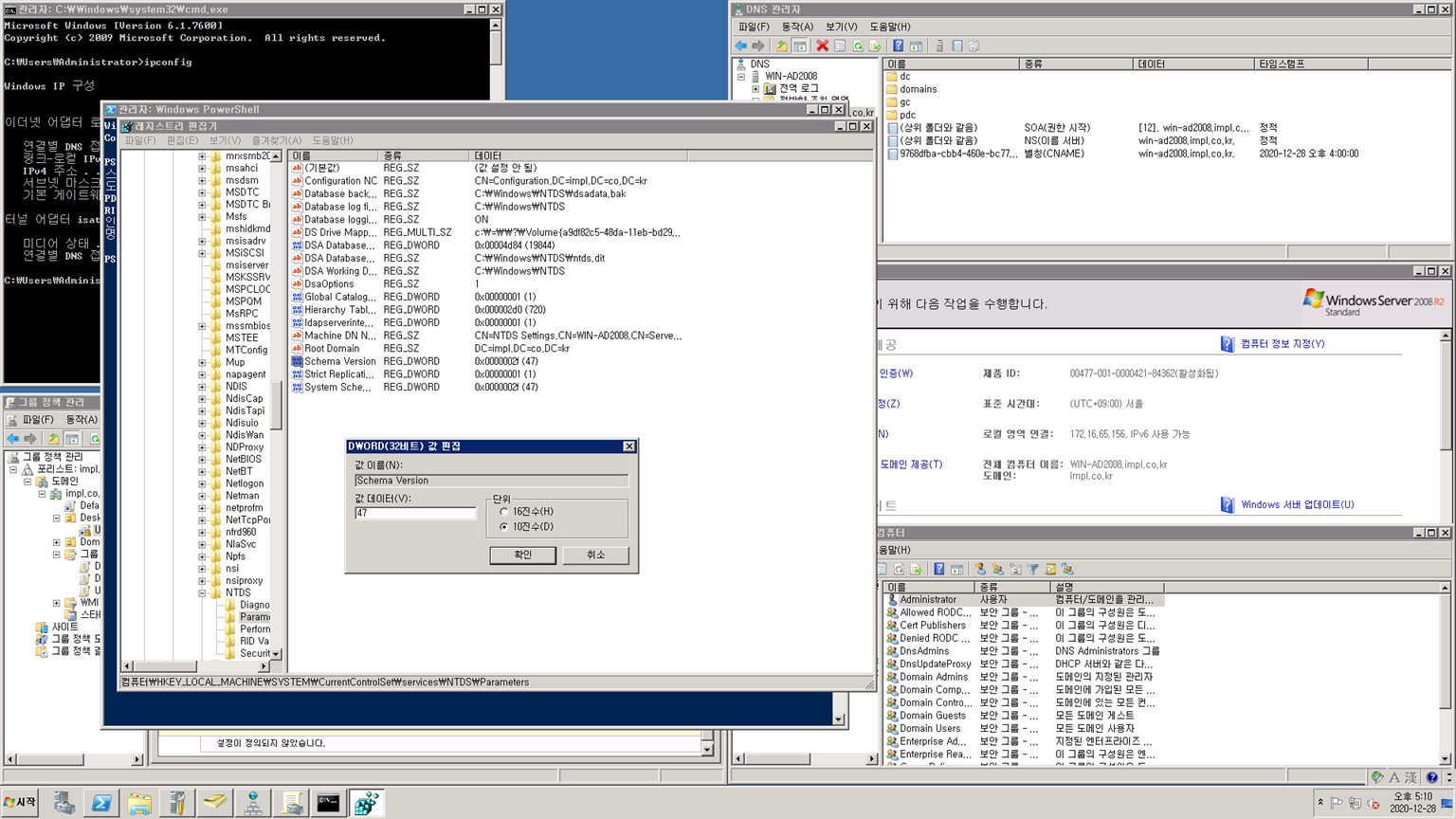Select the hexadecimal (16진수) radio button
Viewport: 1456px width, 819px height.
tap(503, 511)
